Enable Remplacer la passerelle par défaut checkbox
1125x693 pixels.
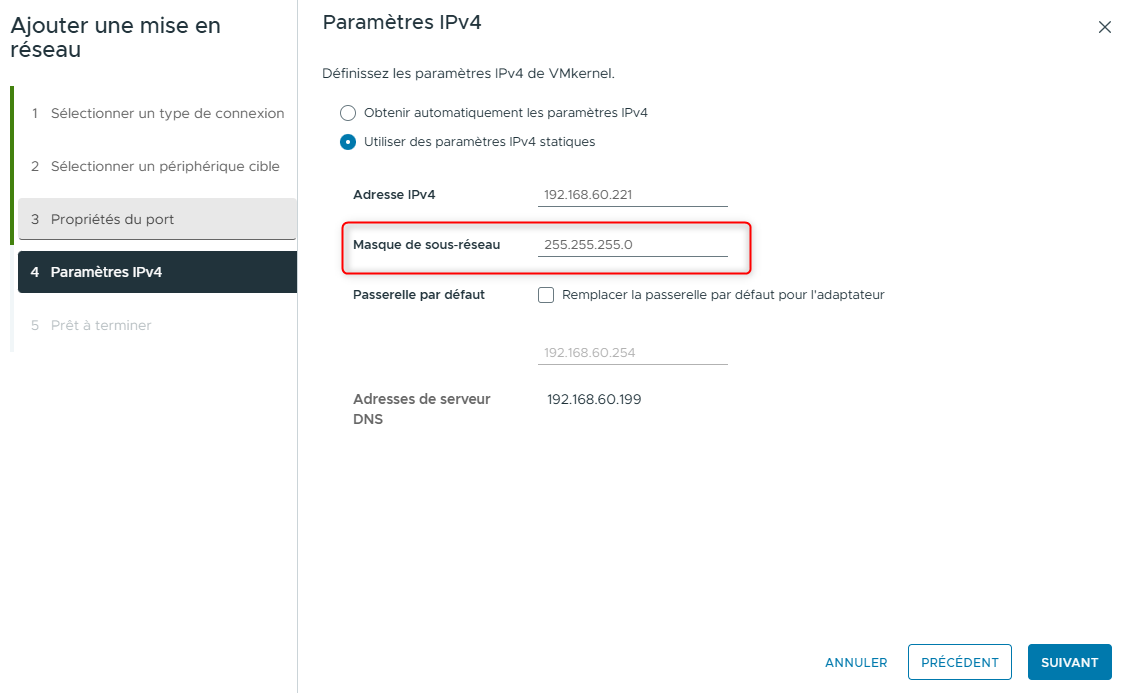[x=546, y=295]
